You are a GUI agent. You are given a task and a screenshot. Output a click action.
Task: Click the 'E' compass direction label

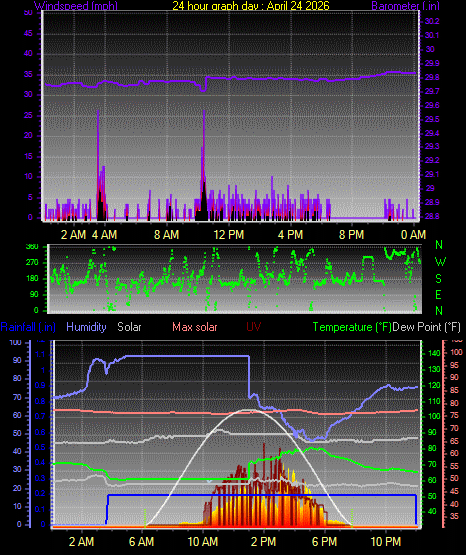click(438, 294)
